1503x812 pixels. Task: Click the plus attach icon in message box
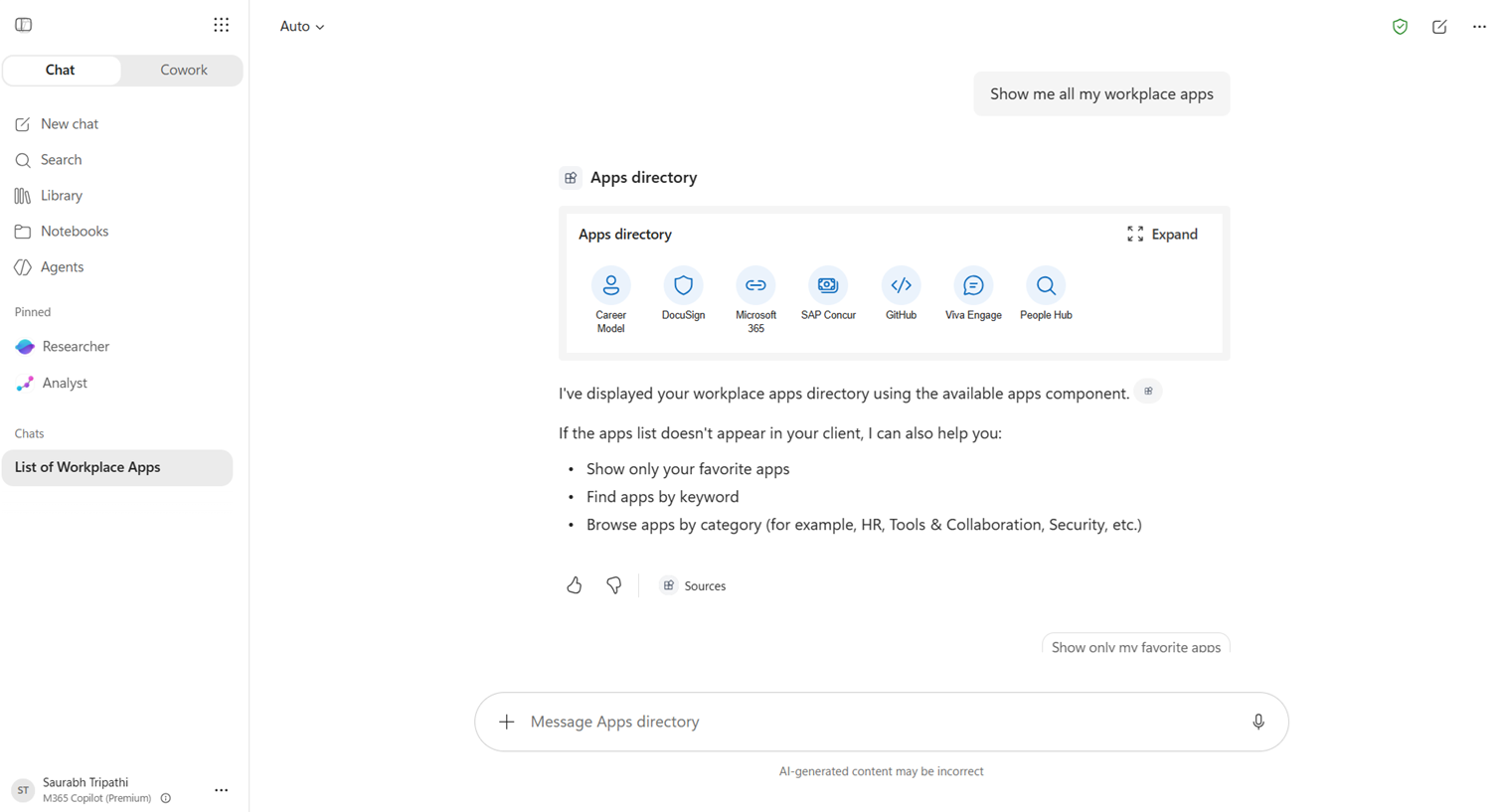(x=506, y=722)
